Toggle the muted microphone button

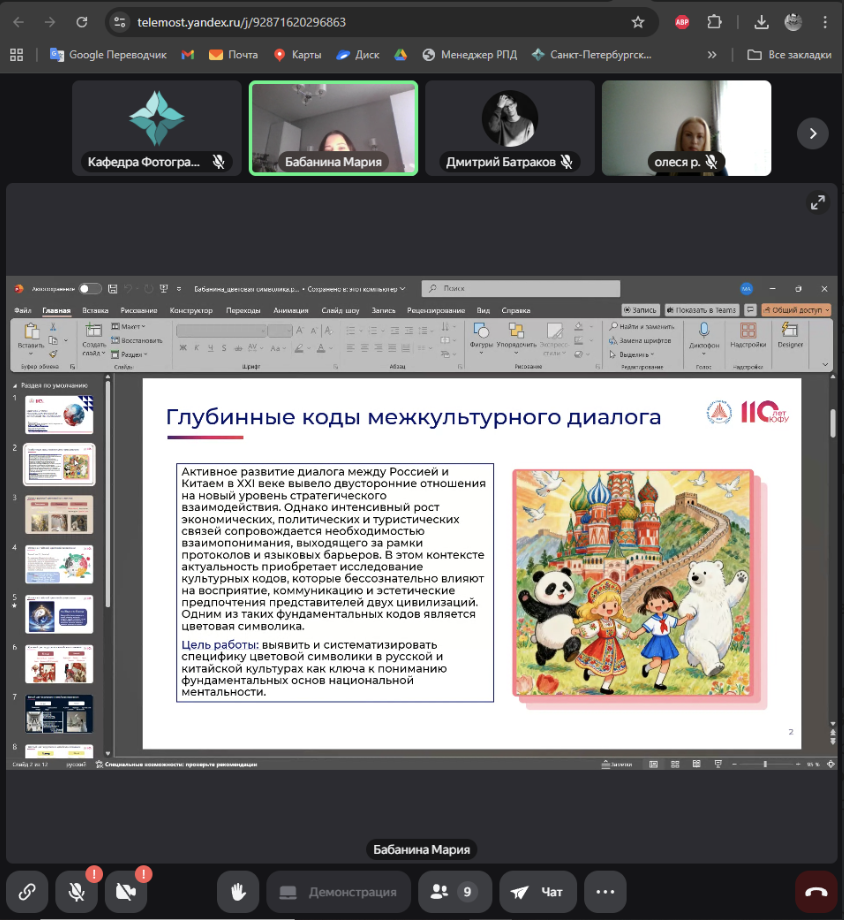[x=76, y=892]
